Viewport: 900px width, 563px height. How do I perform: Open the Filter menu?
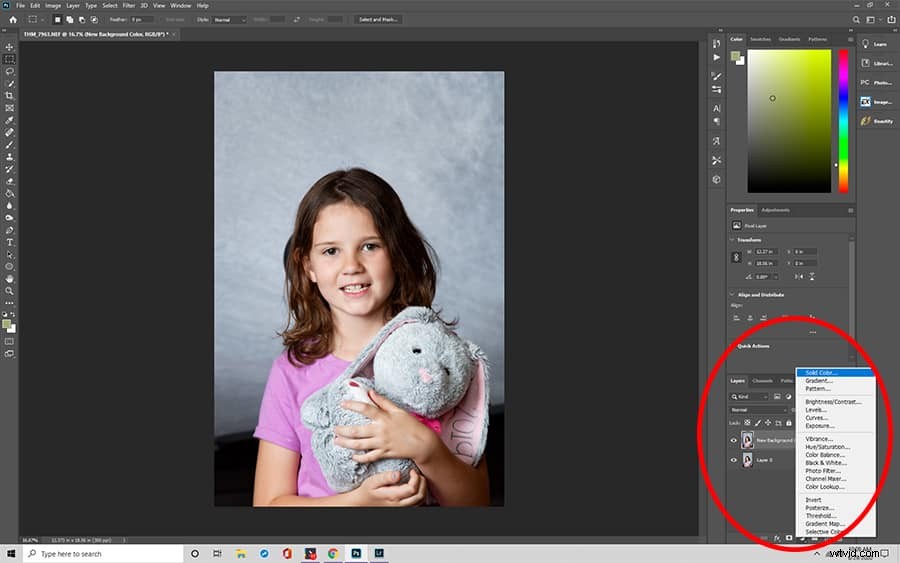click(x=129, y=5)
